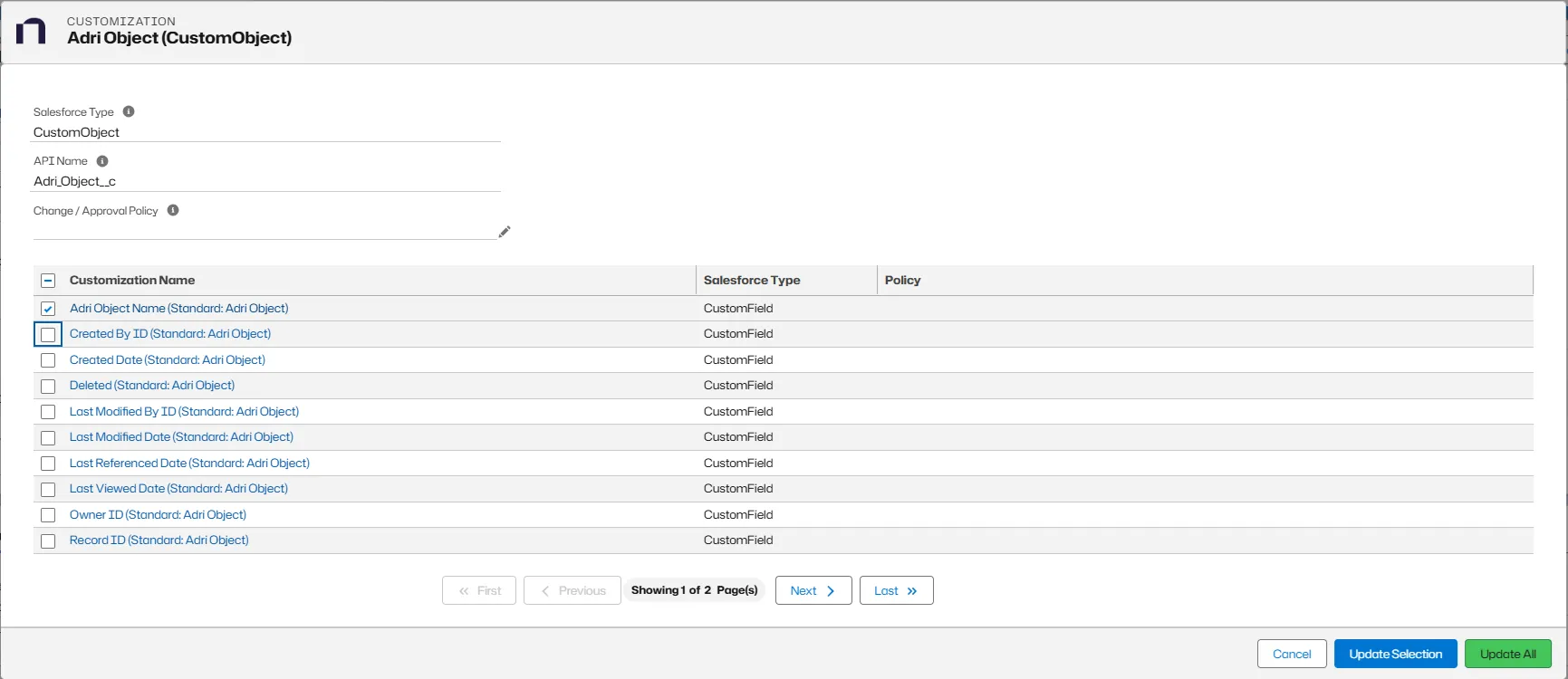
Task: Select the CustomObject Salesforce Type value
Action: pos(76,132)
